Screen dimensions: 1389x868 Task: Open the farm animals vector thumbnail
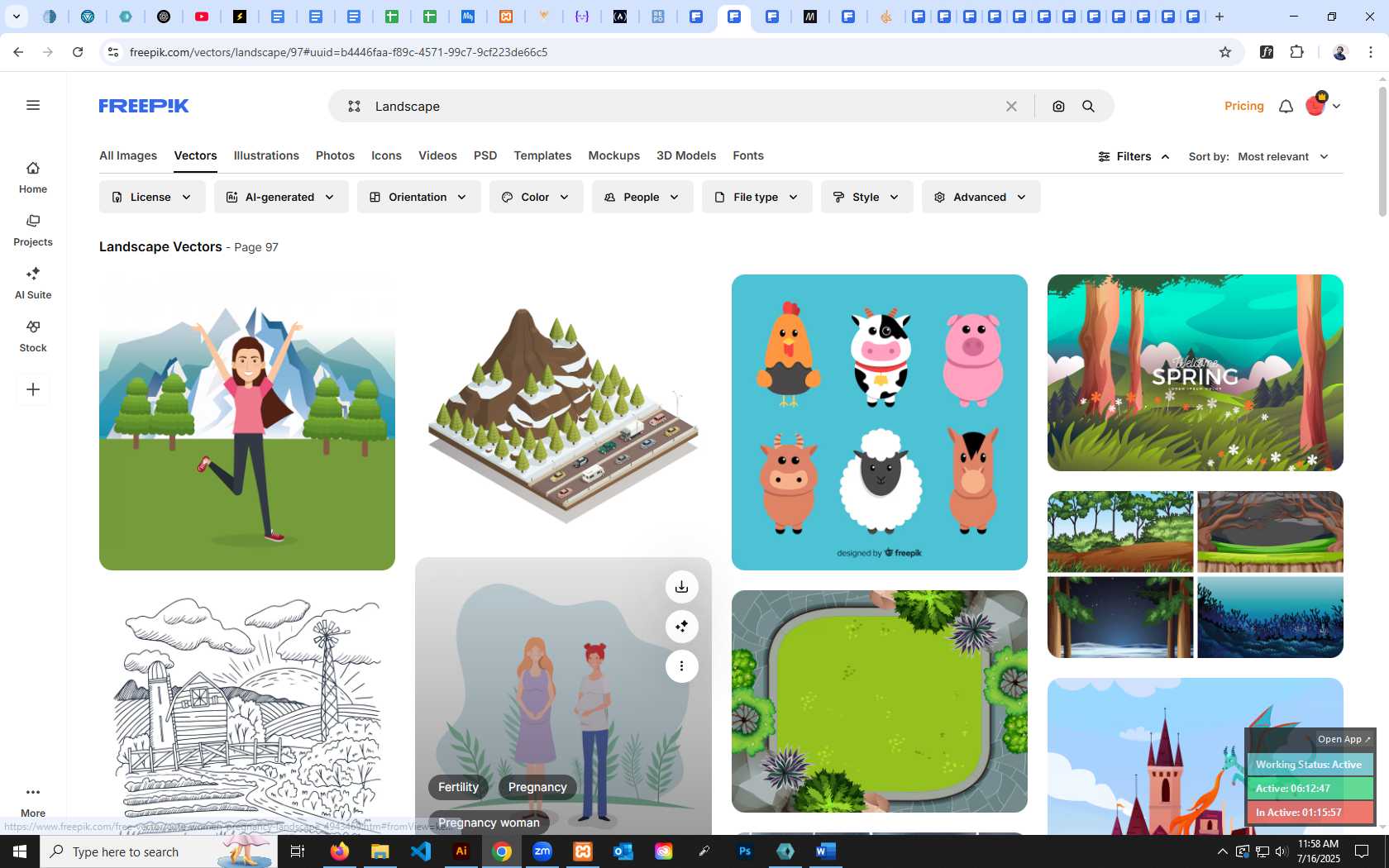tap(880, 422)
